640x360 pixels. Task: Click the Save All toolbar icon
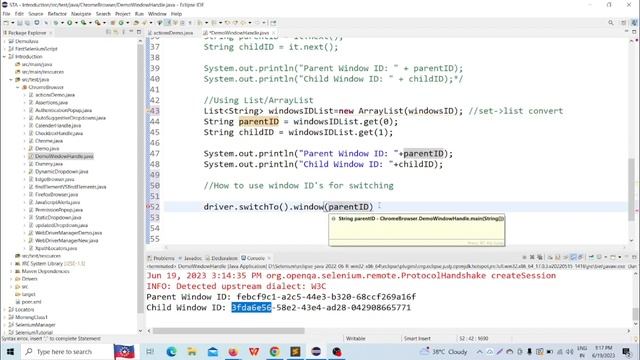(x=27, y=23)
